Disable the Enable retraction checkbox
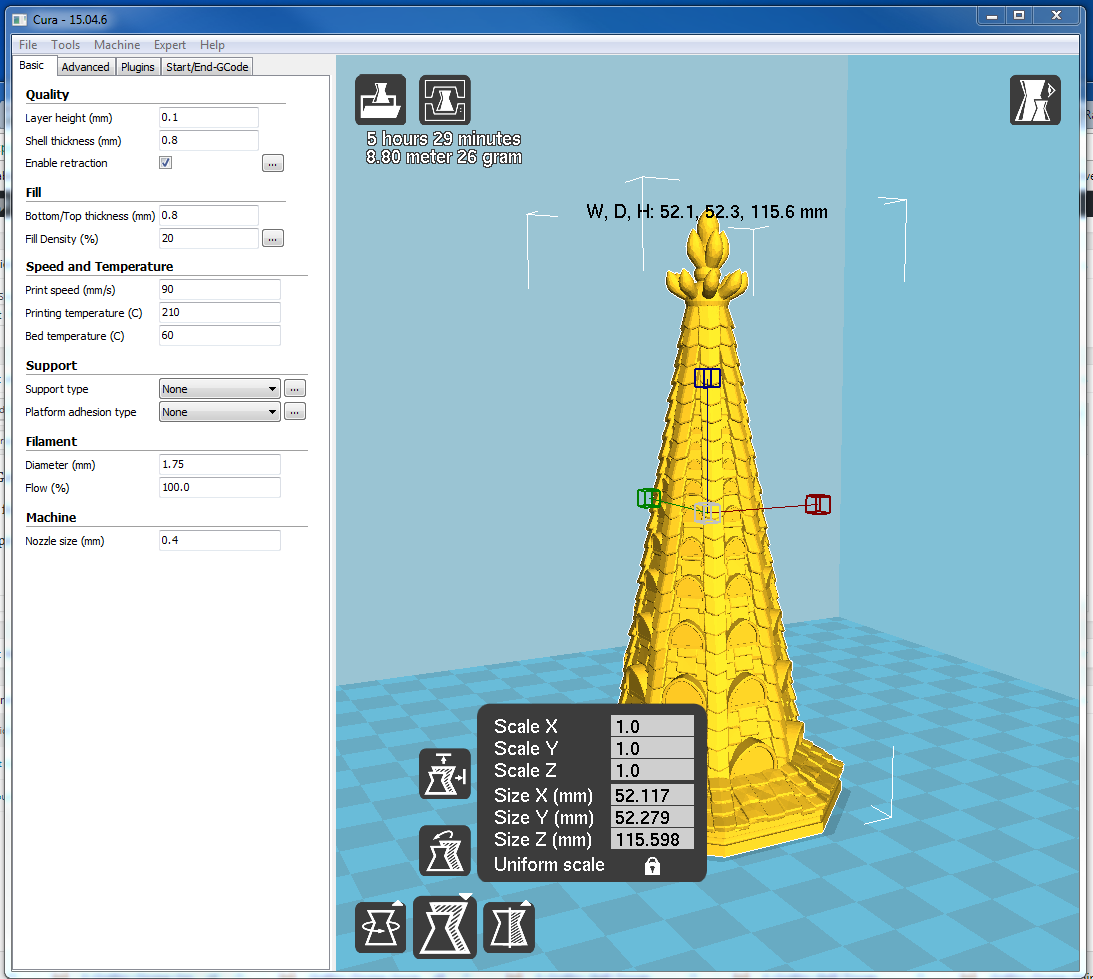 (x=166, y=163)
